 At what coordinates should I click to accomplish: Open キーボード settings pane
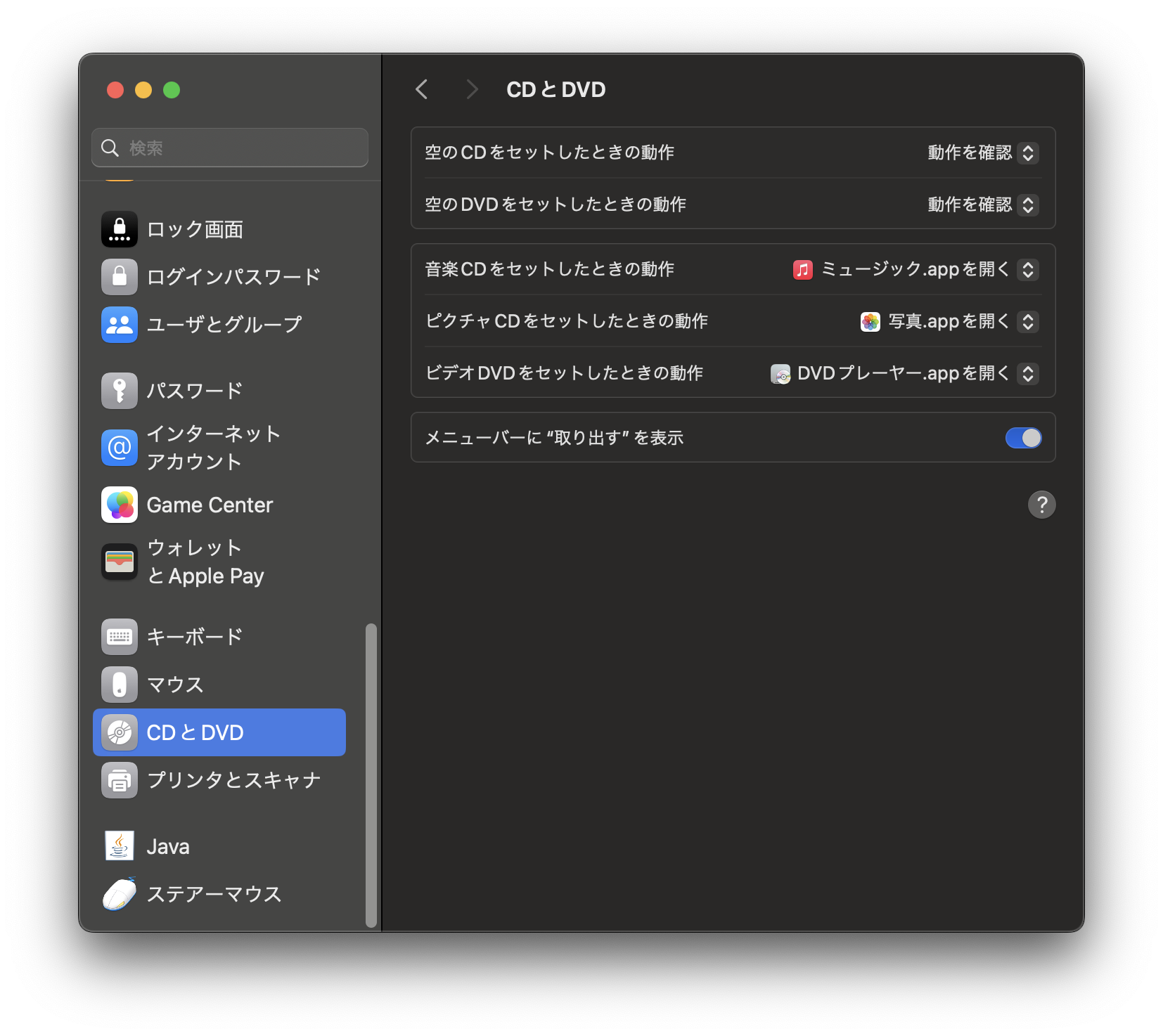click(219, 637)
